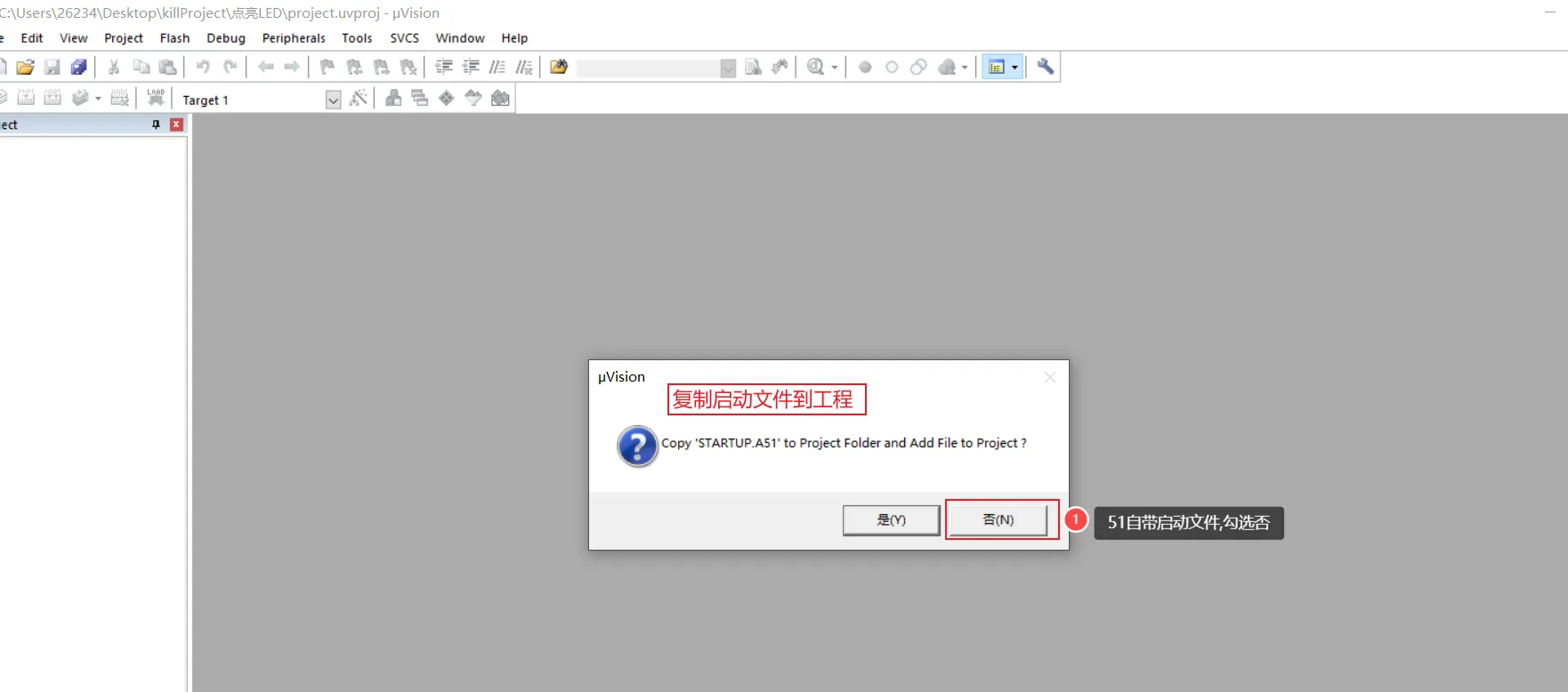Expand the debug session dropdown arrow
The width and height of the screenshot is (1568, 692).
(x=835, y=67)
